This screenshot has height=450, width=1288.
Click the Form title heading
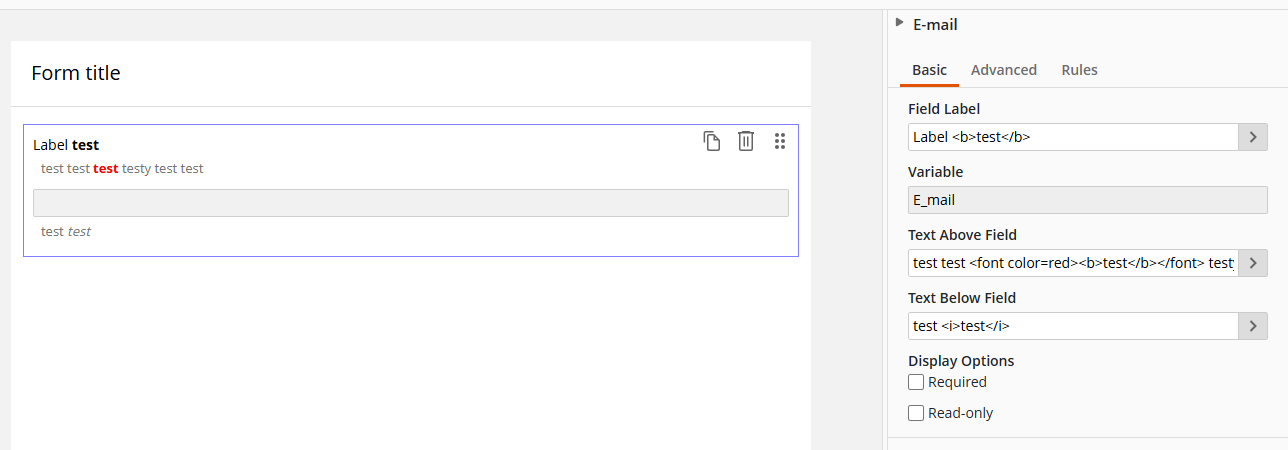(x=76, y=73)
